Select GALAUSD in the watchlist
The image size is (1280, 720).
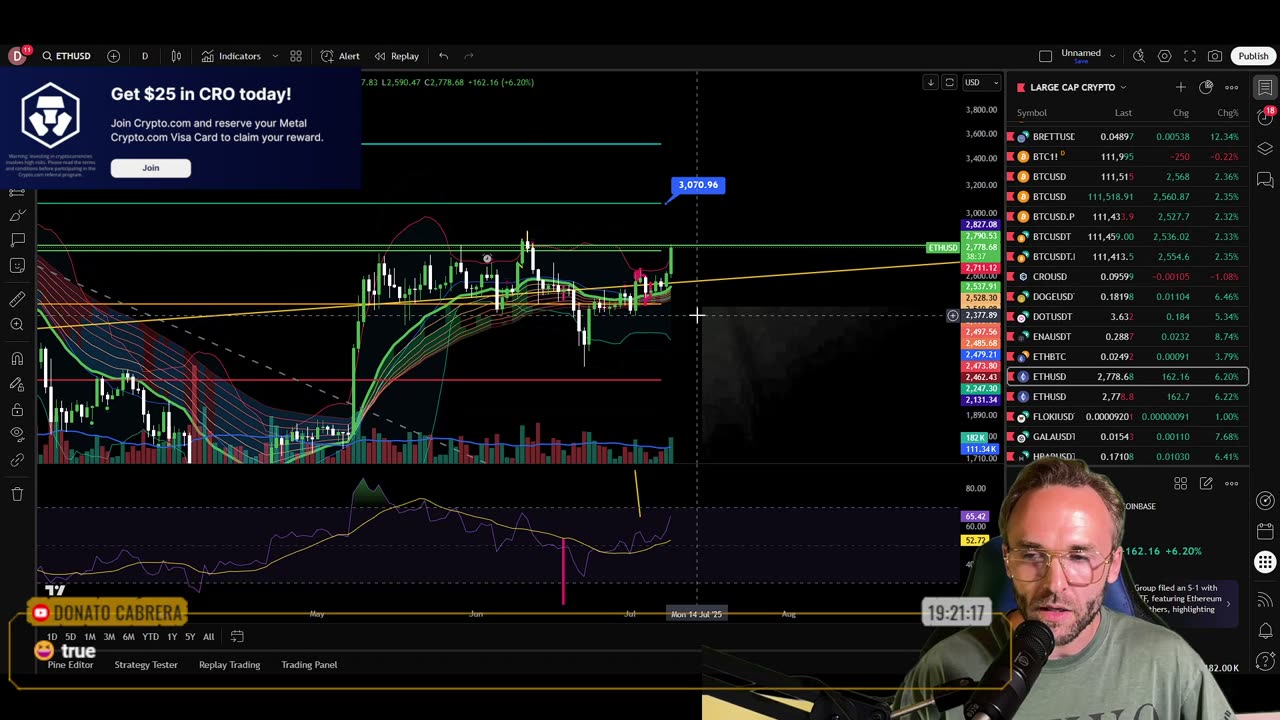tap(1128, 436)
